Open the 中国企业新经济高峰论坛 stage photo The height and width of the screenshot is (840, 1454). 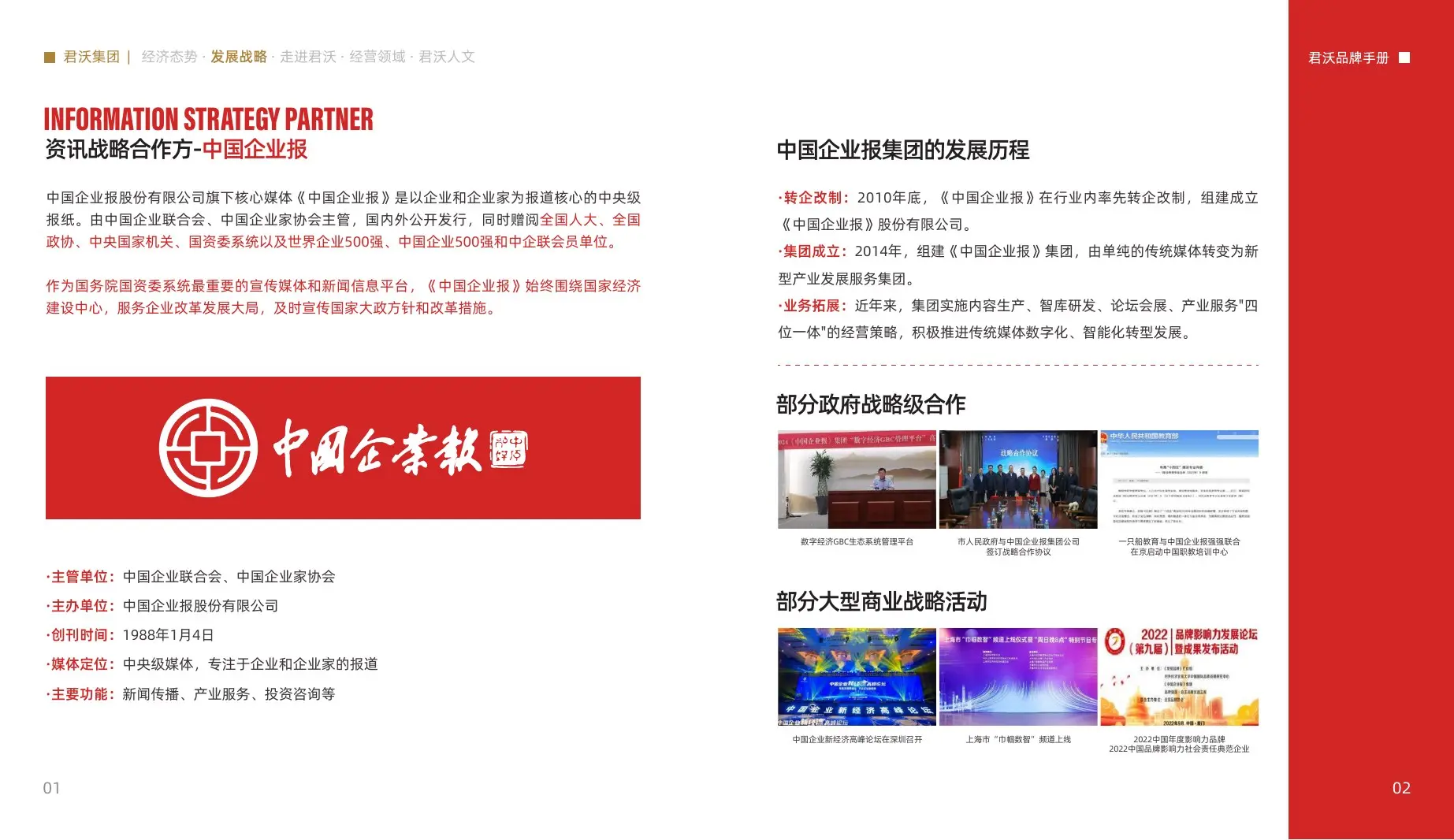(x=857, y=677)
